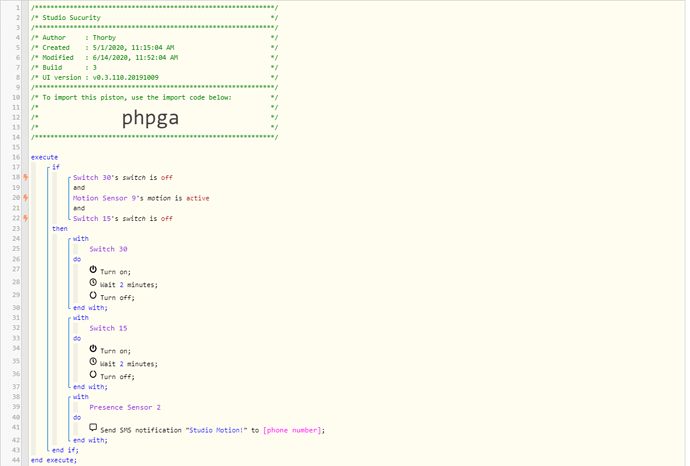Select device 'Presence Sensor 2'

(x=125, y=407)
